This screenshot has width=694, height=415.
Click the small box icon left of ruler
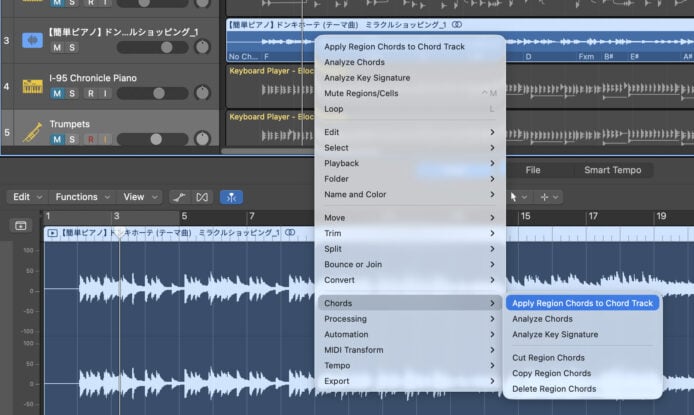20,226
